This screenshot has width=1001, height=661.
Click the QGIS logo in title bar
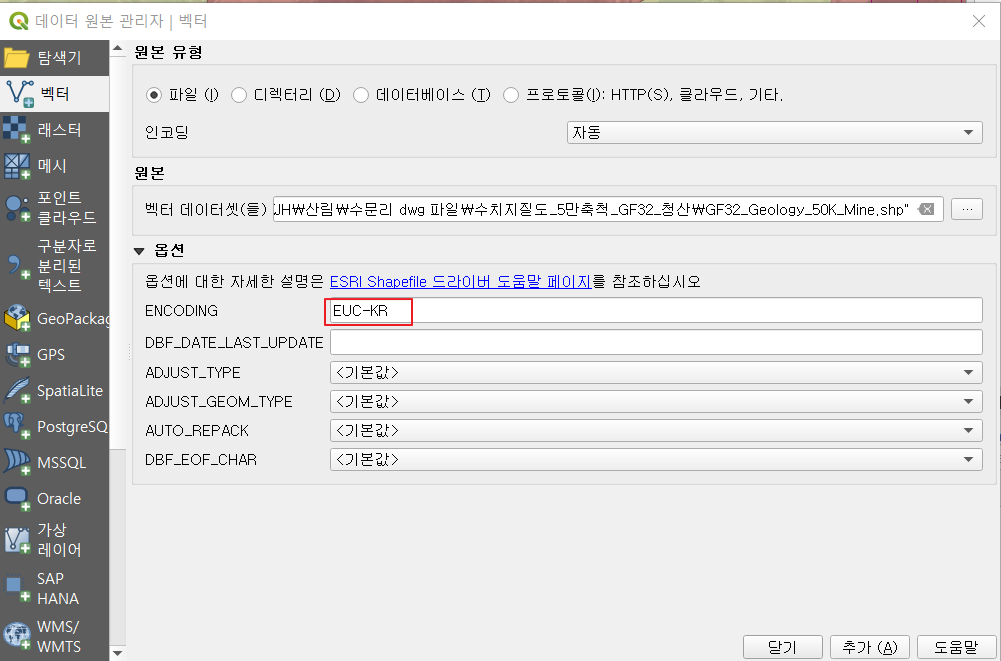tap(19, 21)
